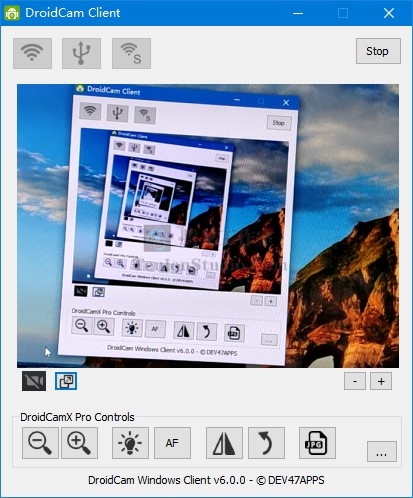Mirror the video with flip icon
The width and height of the screenshot is (413, 498).
point(224,443)
